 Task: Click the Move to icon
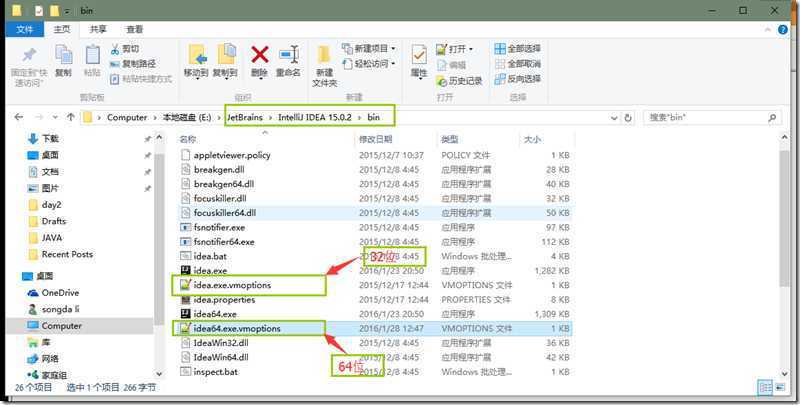196,55
